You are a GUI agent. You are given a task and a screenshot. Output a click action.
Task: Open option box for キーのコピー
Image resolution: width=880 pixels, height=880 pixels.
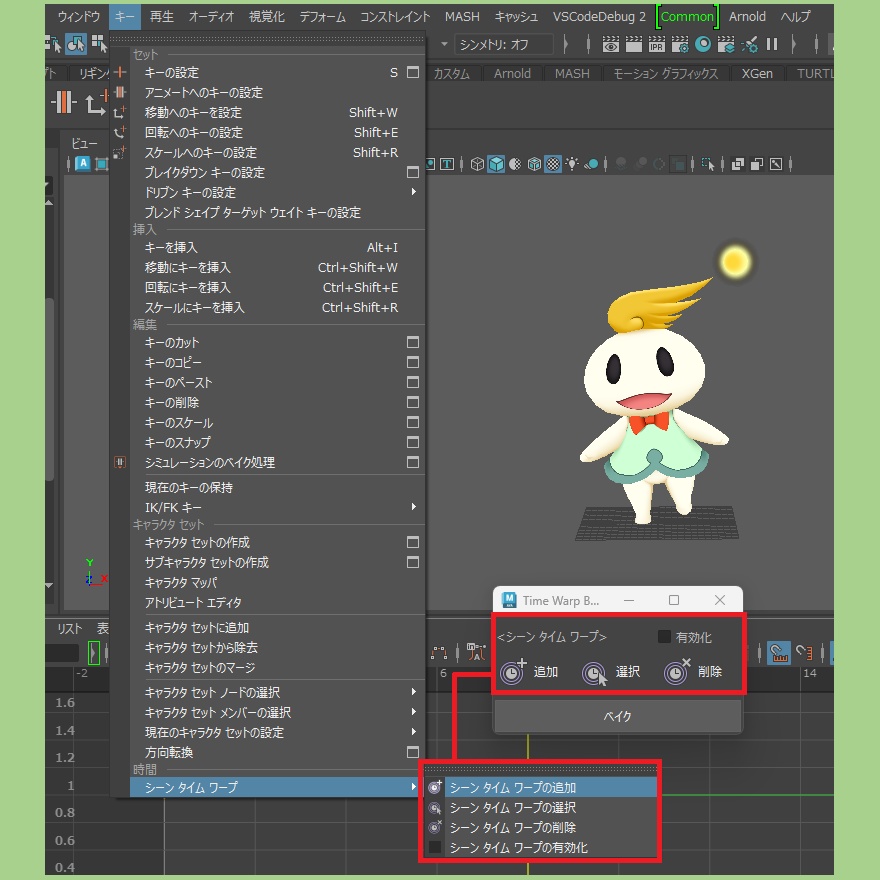(x=413, y=363)
